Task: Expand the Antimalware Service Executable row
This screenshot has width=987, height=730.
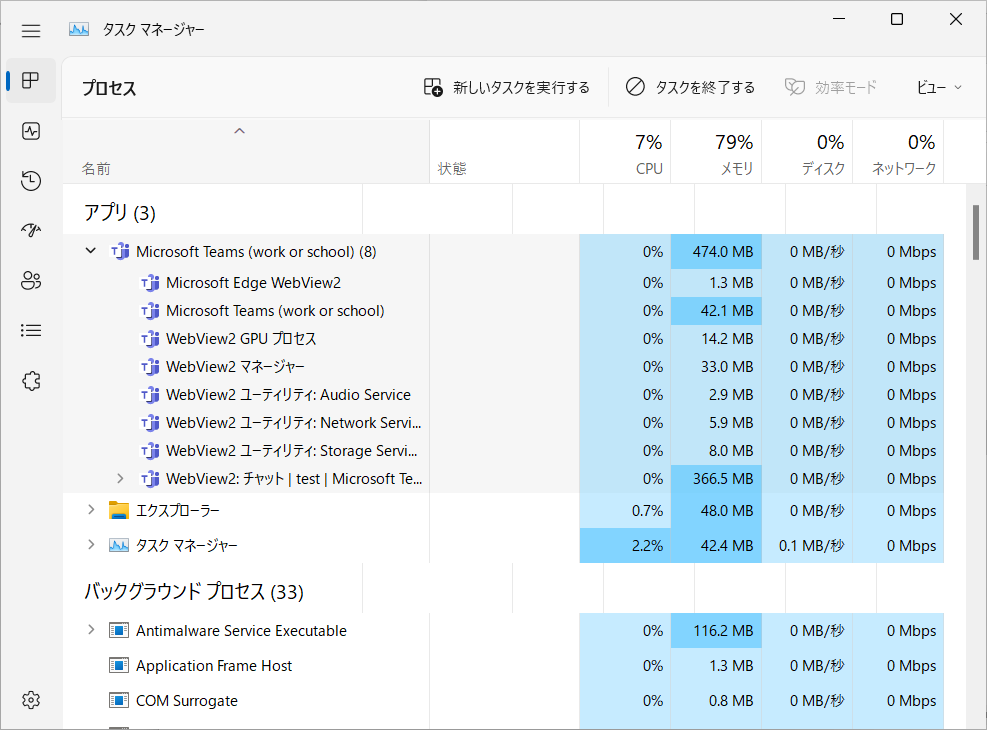Action: pyautogui.click(x=91, y=630)
